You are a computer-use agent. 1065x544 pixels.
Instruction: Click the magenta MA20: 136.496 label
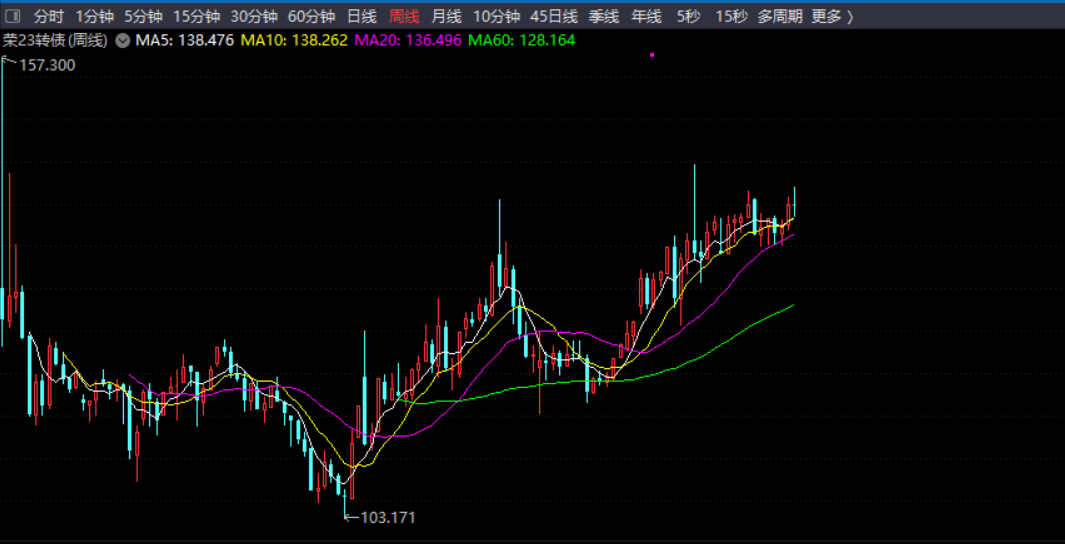click(409, 41)
